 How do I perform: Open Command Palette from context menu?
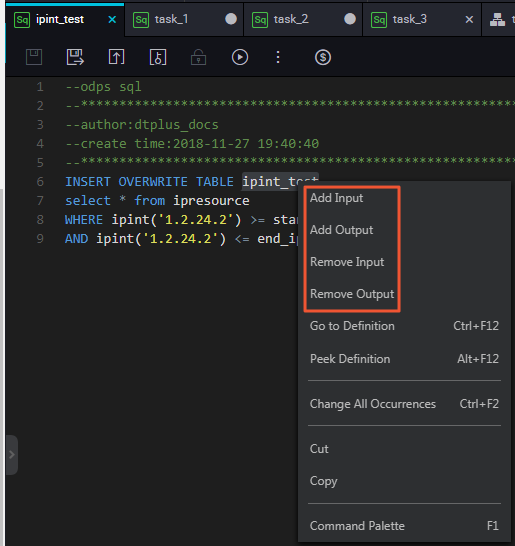[404, 526]
